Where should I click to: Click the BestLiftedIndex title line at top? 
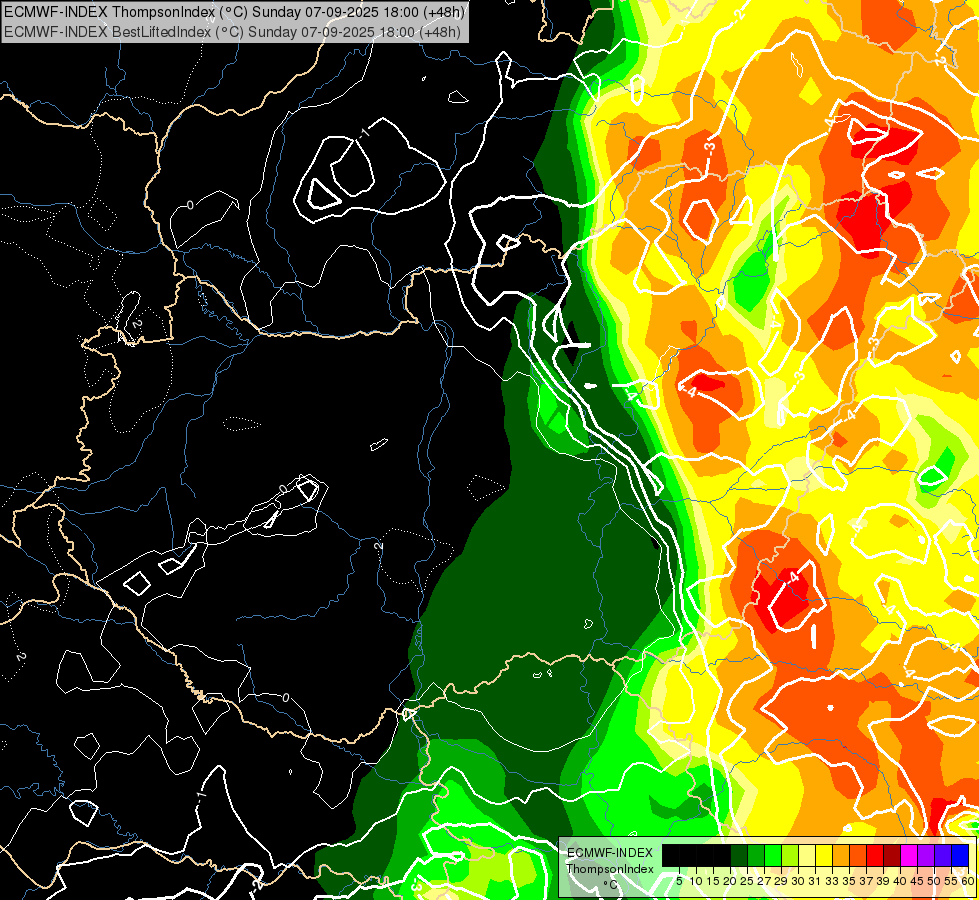[x=232, y=31]
